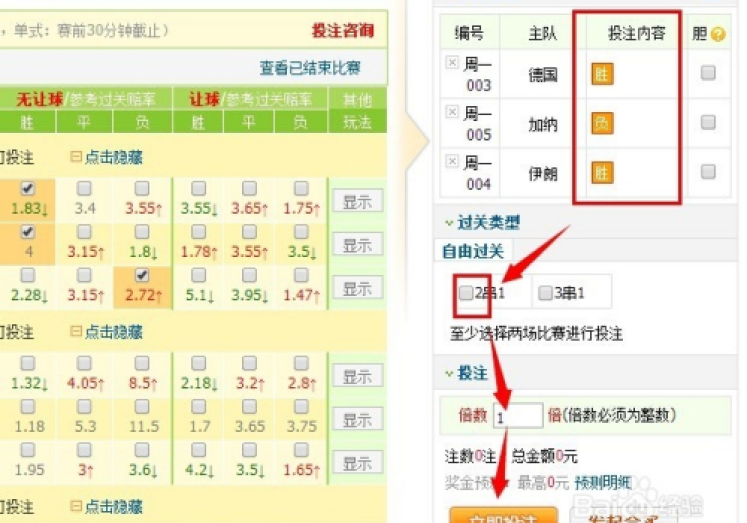
Task: Tick the 1.47 handicap lose checkbox
Action: [301, 275]
